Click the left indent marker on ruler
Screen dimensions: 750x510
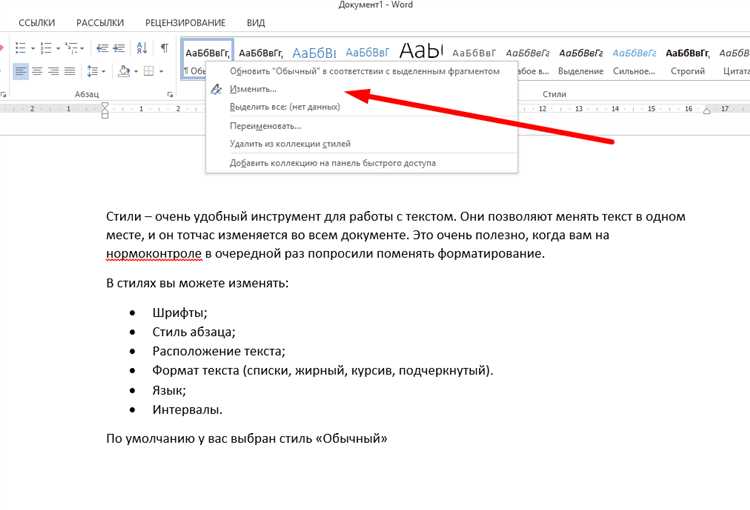105,109
